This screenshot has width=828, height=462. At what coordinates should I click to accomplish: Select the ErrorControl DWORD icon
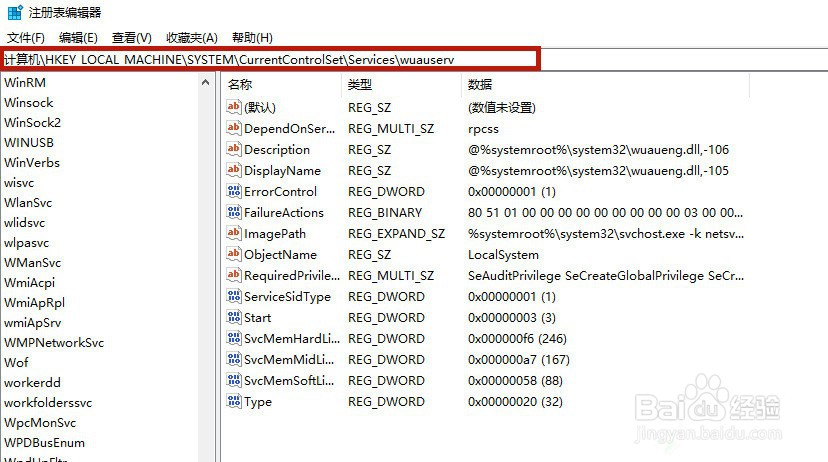[233, 191]
